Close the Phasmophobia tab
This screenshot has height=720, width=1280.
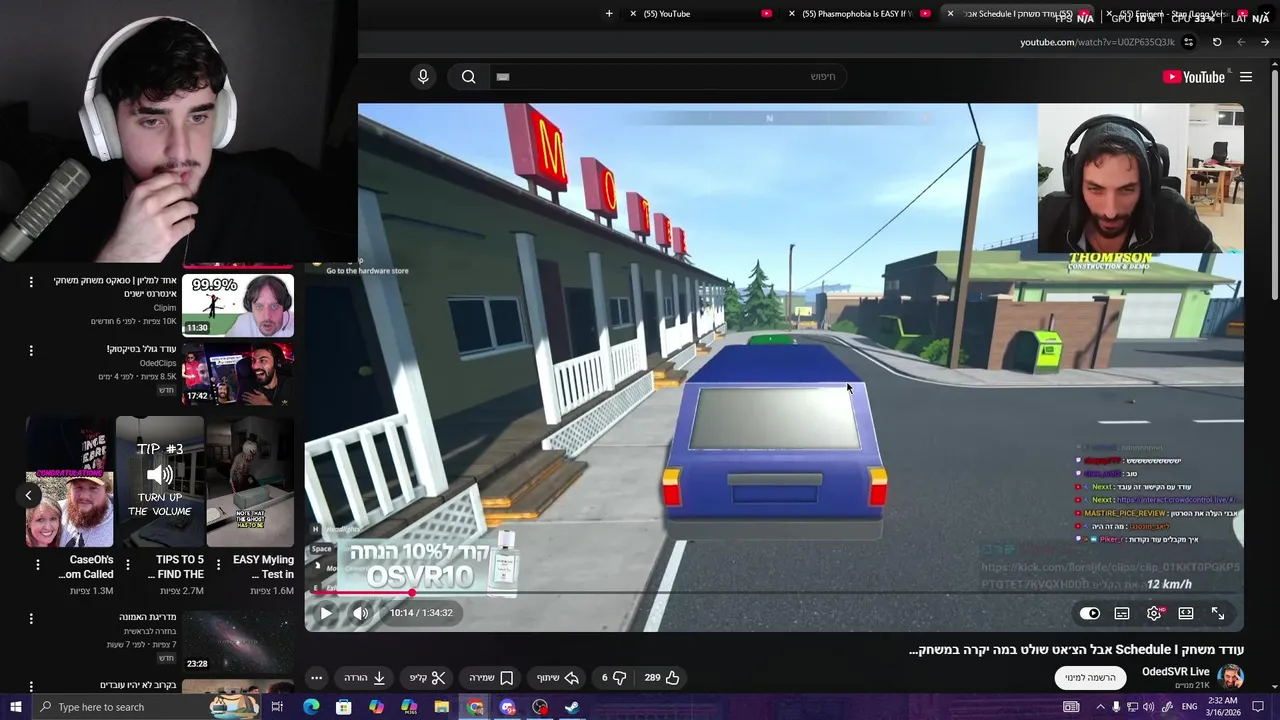(792, 14)
